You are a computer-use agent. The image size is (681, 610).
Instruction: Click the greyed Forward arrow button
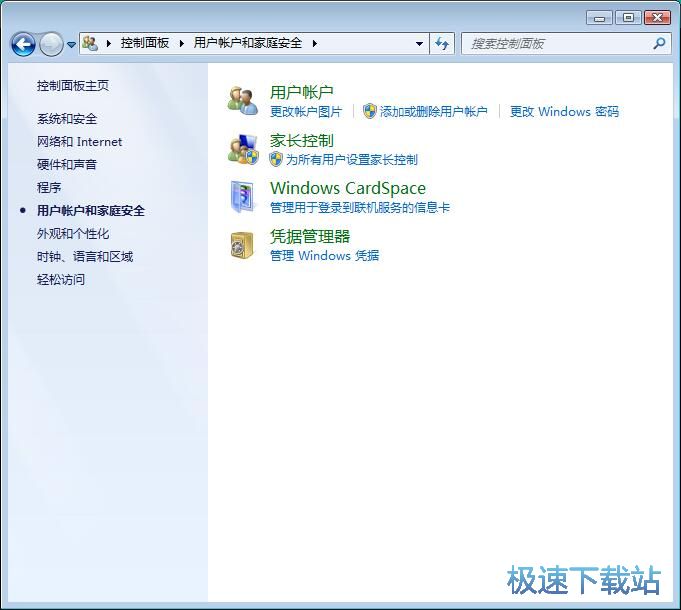tap(51, 44)
